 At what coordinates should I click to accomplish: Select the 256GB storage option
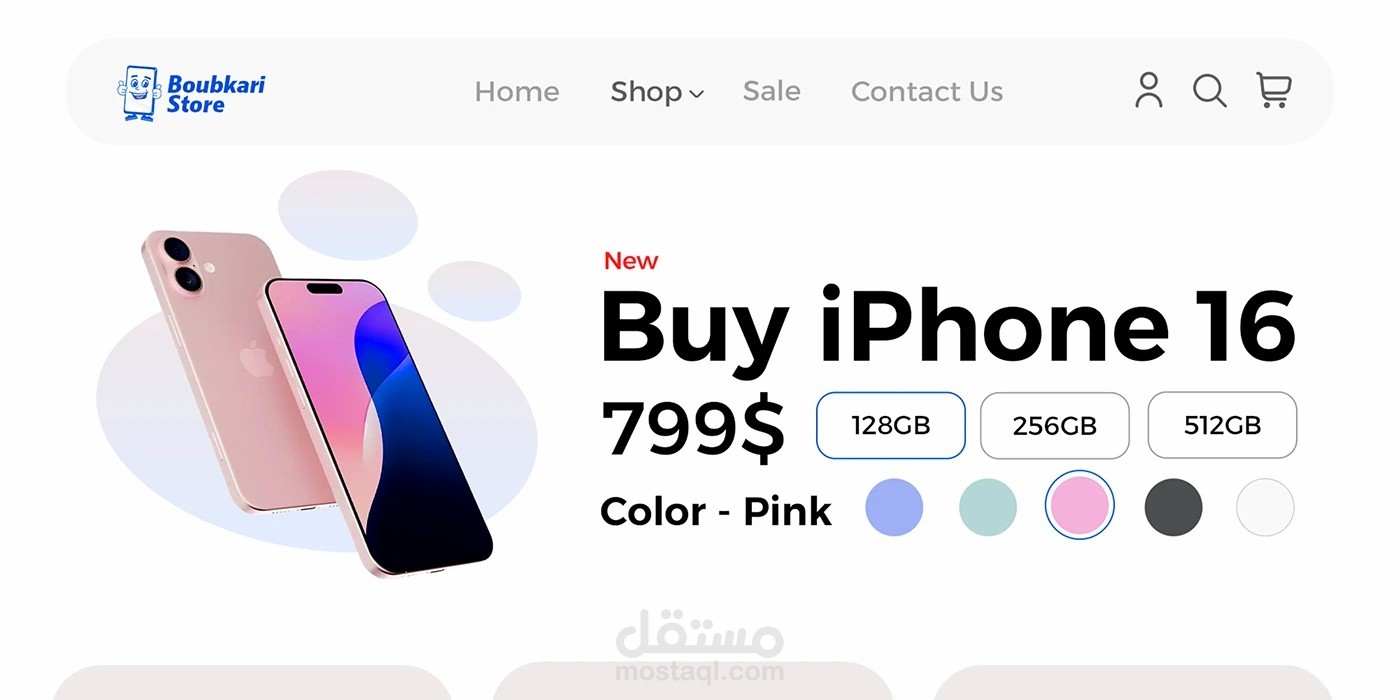pos(1055,425)
